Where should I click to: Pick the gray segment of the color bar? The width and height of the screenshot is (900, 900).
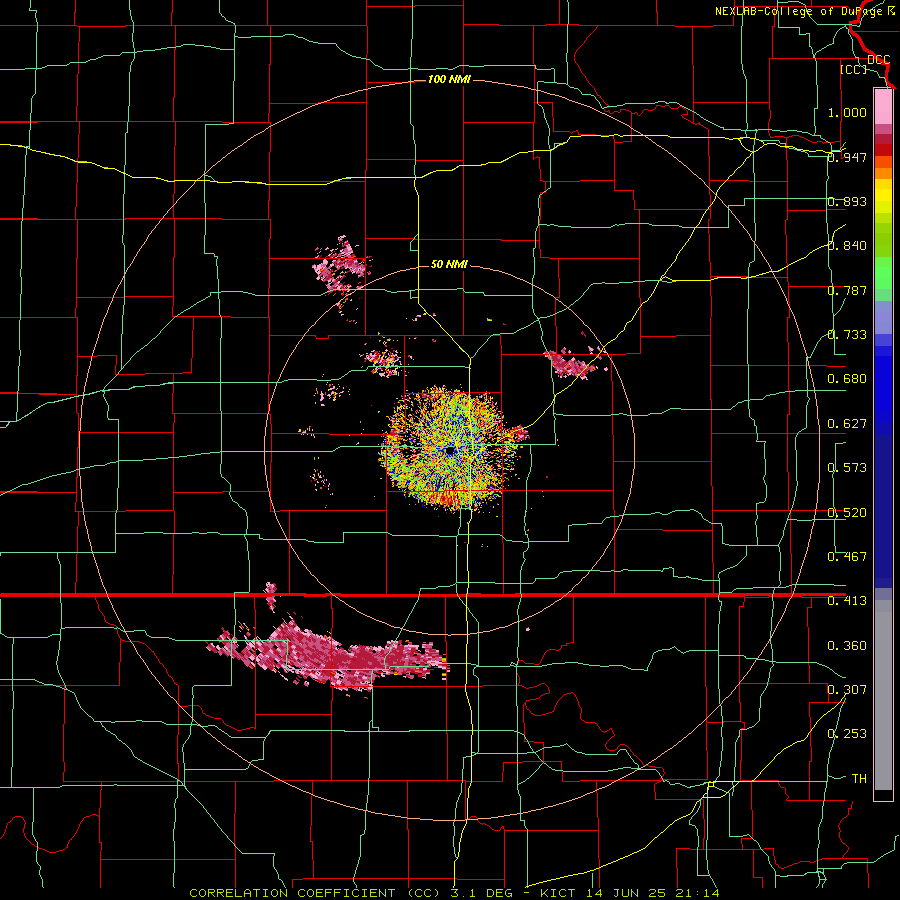(883, 695)
